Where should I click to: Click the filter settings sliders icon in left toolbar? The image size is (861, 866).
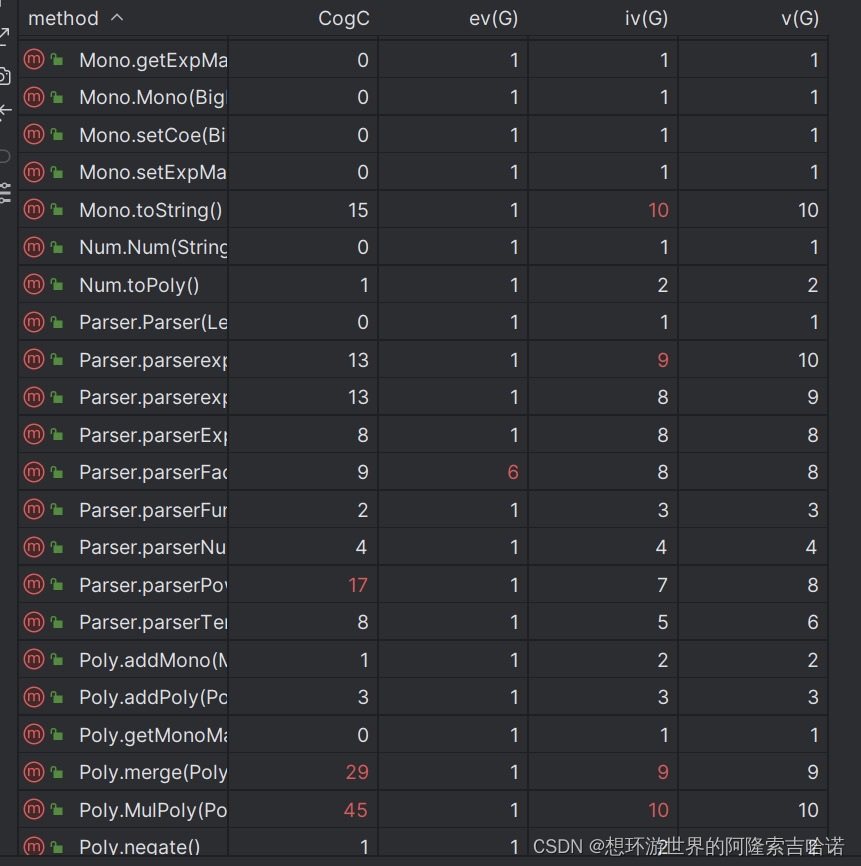coord(5,193)
